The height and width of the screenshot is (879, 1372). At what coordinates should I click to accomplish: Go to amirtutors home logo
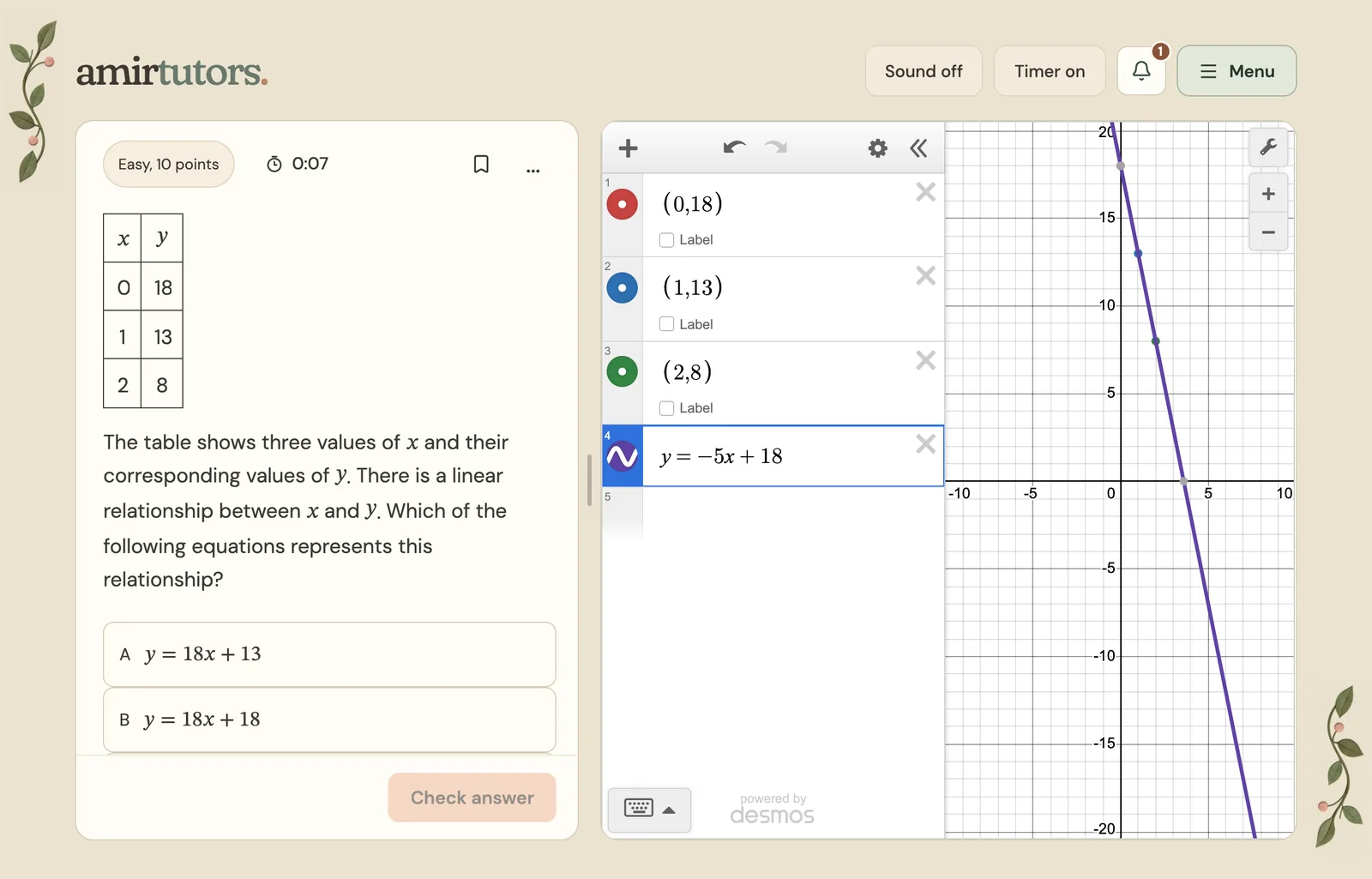[172, 72]
